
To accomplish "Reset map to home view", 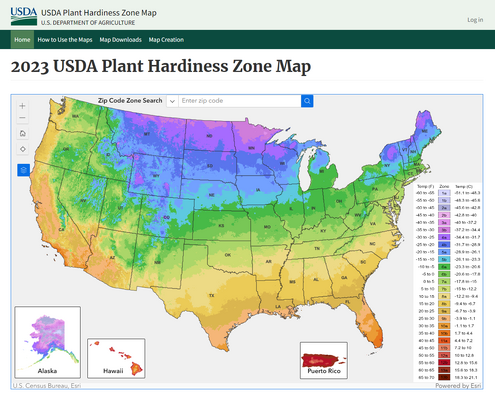I will [x=22, y=133].
